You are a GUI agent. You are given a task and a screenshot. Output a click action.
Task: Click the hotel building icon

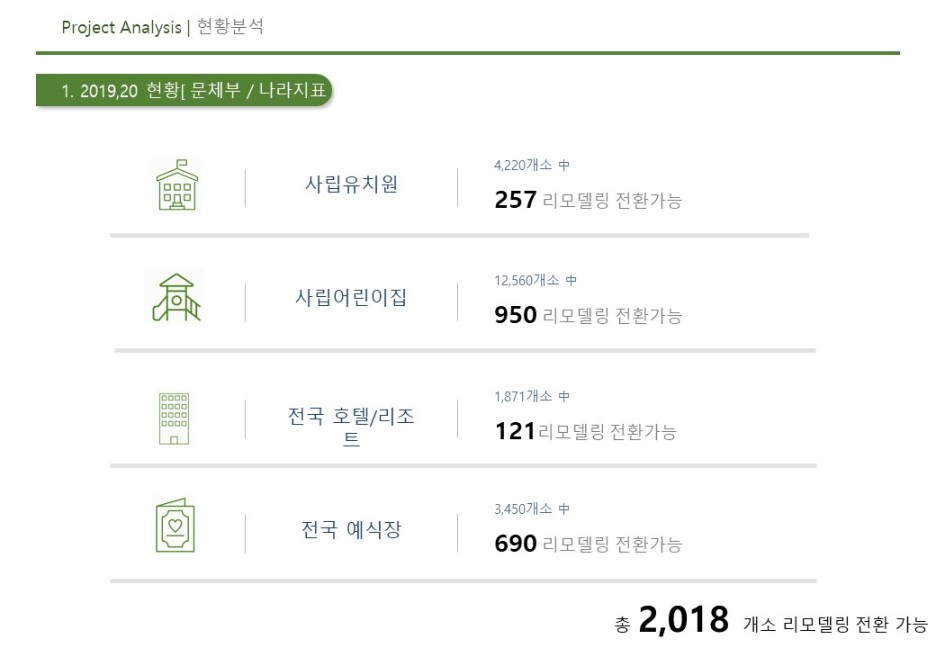point(174,418)
